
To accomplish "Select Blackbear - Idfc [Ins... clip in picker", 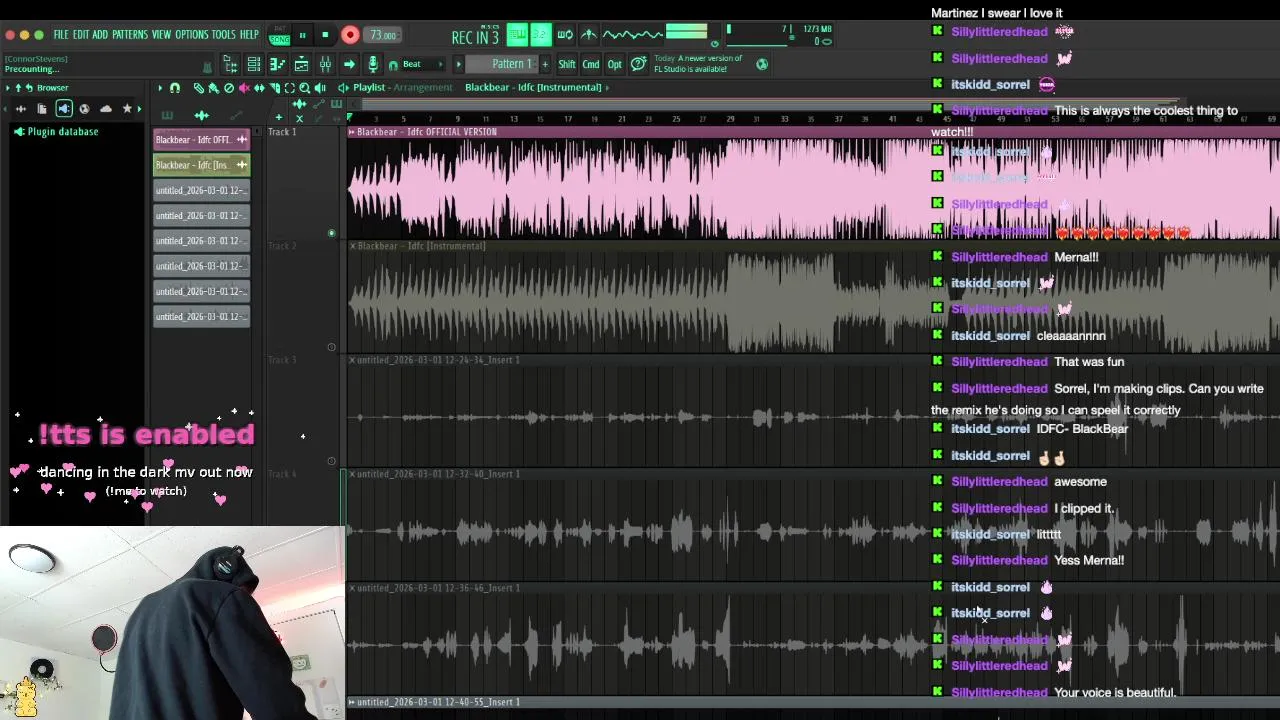I will click(202, 165).
